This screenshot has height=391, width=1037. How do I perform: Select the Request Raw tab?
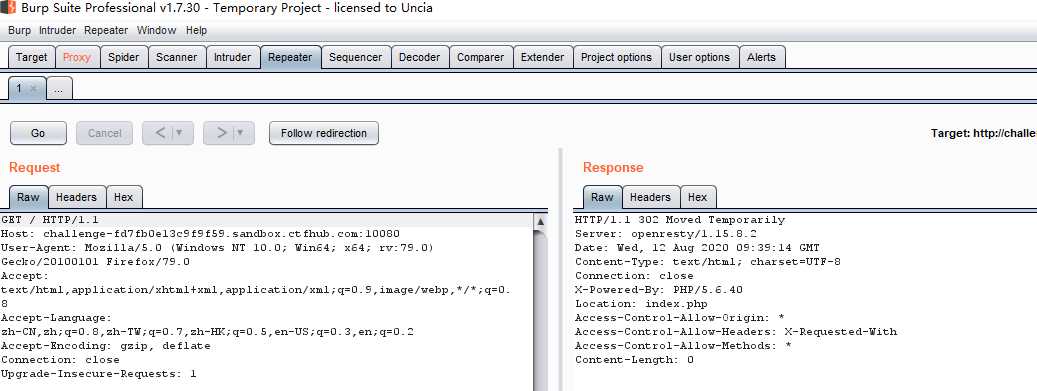click(28, 197)
